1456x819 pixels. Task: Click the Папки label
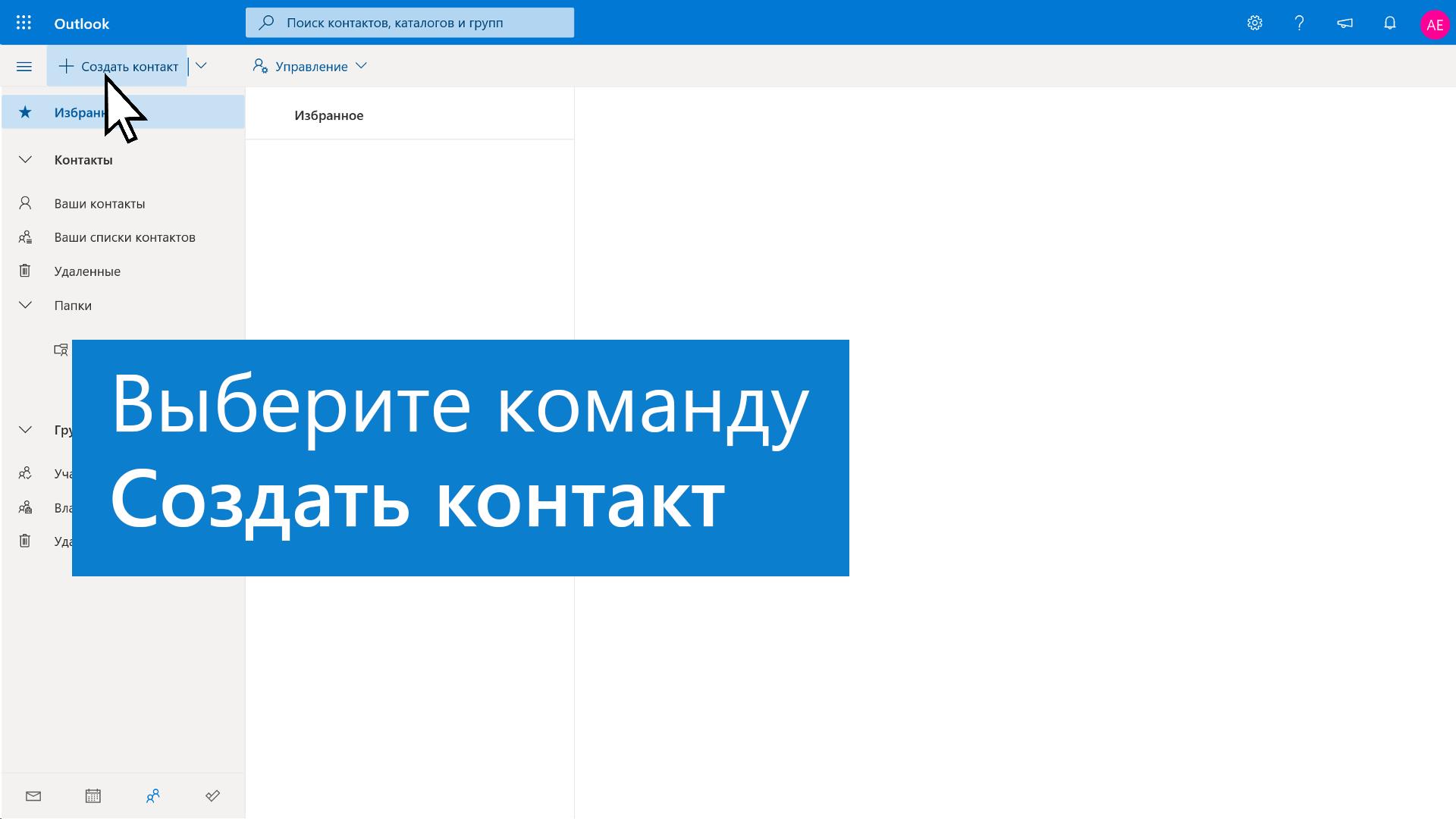[73, 306]
